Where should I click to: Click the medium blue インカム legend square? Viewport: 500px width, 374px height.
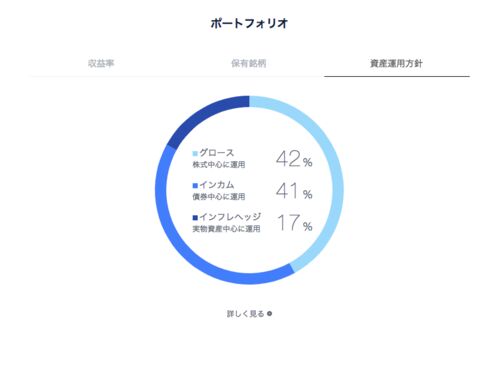tap(195, 186)
